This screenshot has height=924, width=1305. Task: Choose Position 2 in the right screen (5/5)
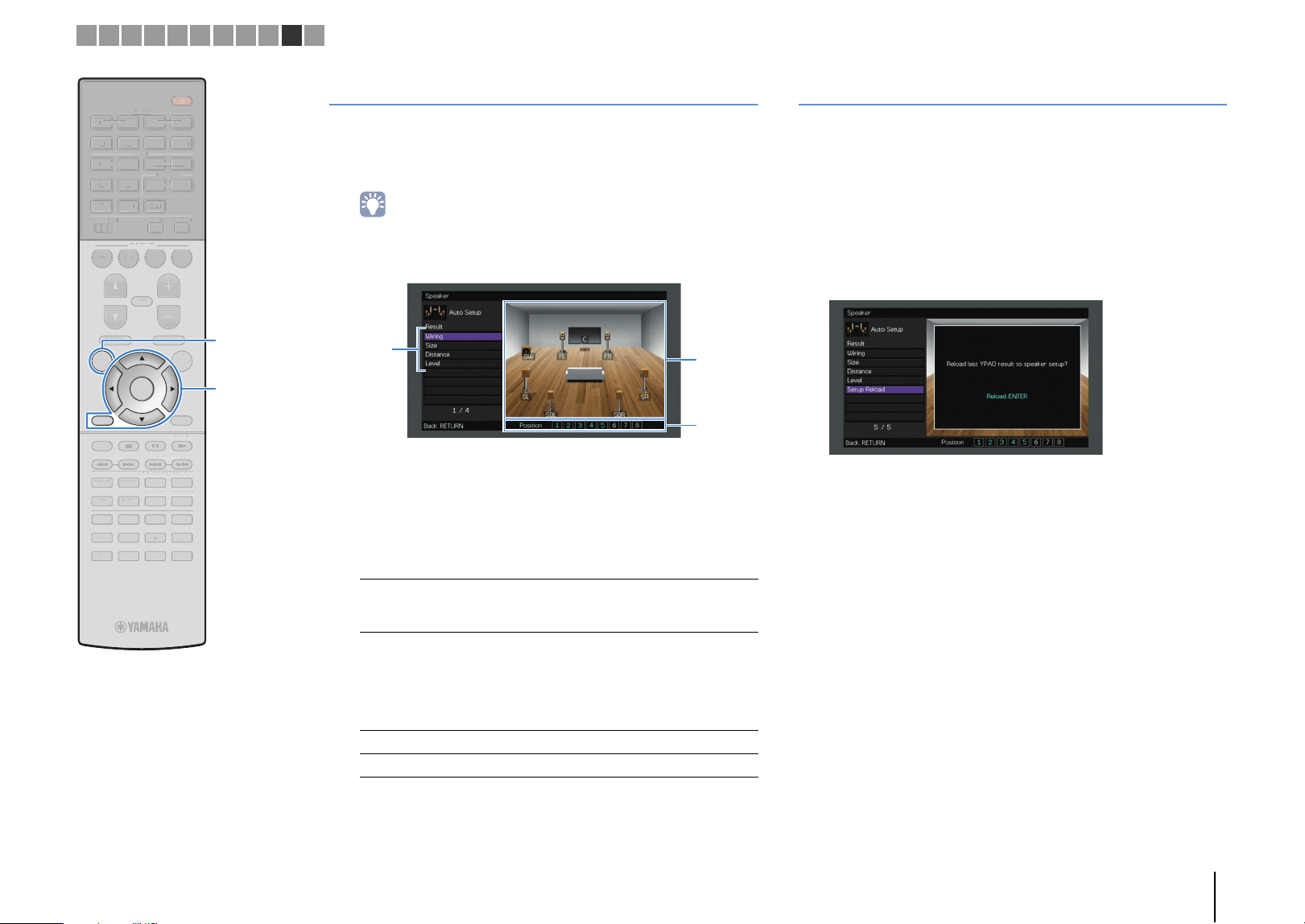pyautogui.click(x=990, y=442)
